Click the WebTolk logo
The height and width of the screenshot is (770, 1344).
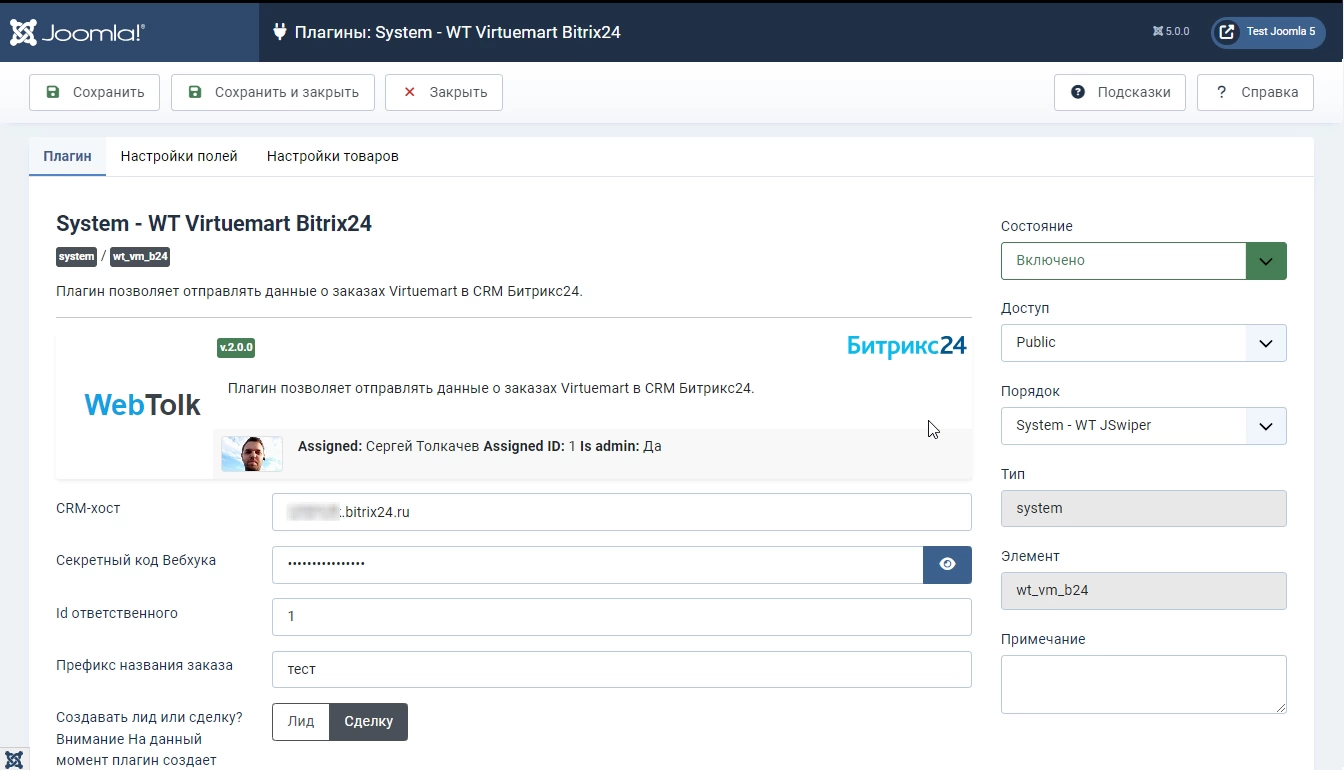(142, 405)
